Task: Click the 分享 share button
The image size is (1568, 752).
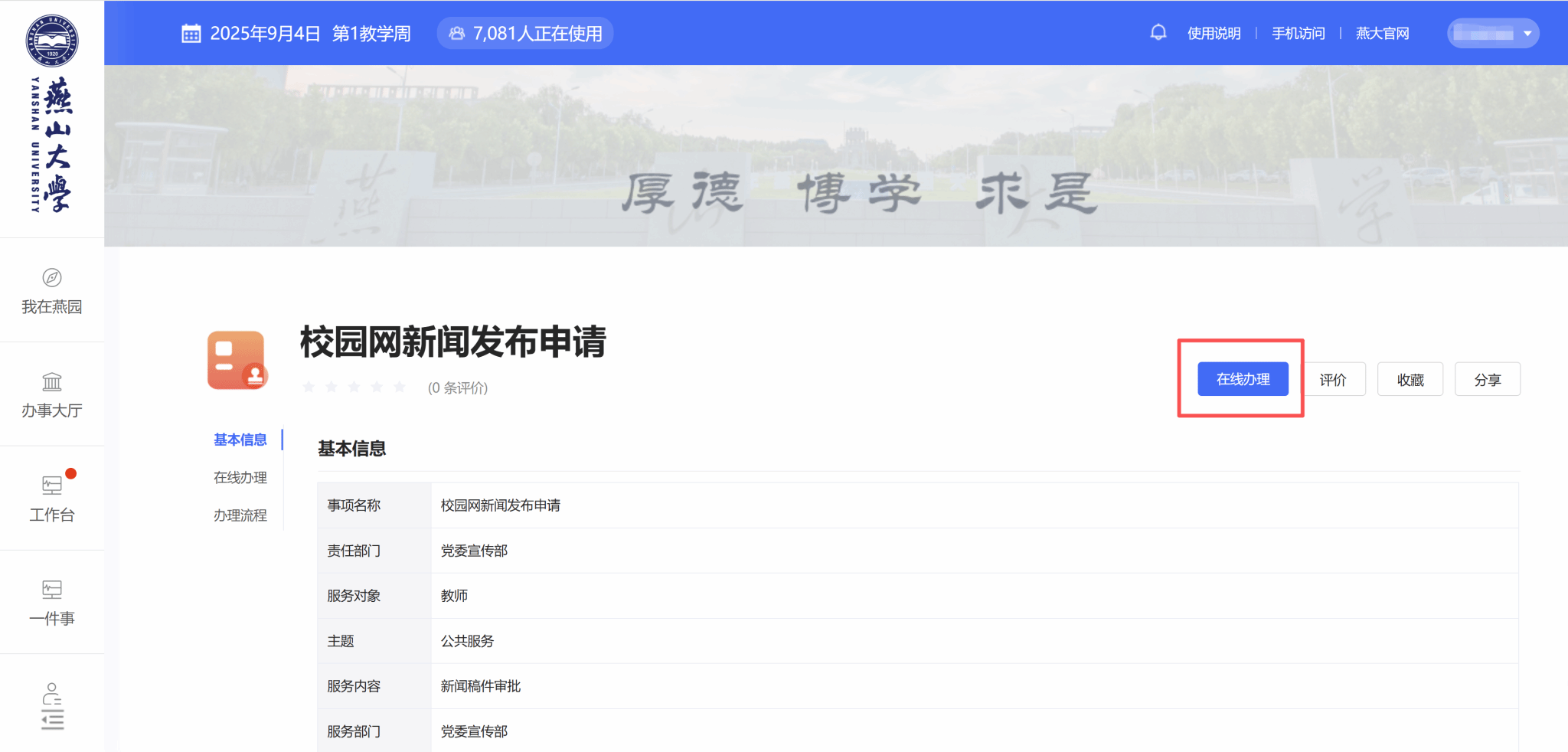Action: tap(1487, 380)
